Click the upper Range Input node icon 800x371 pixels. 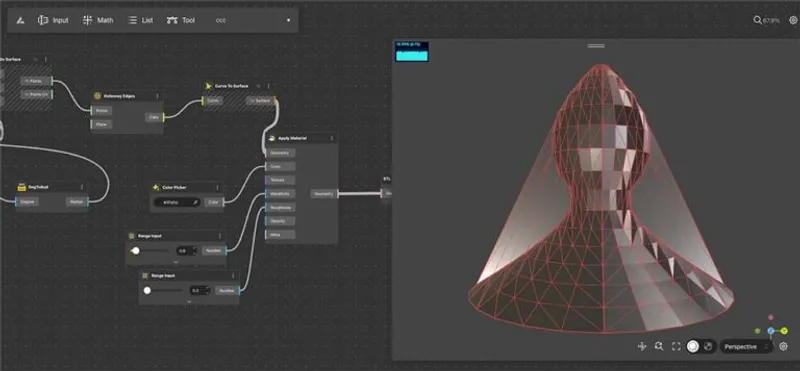132,236
